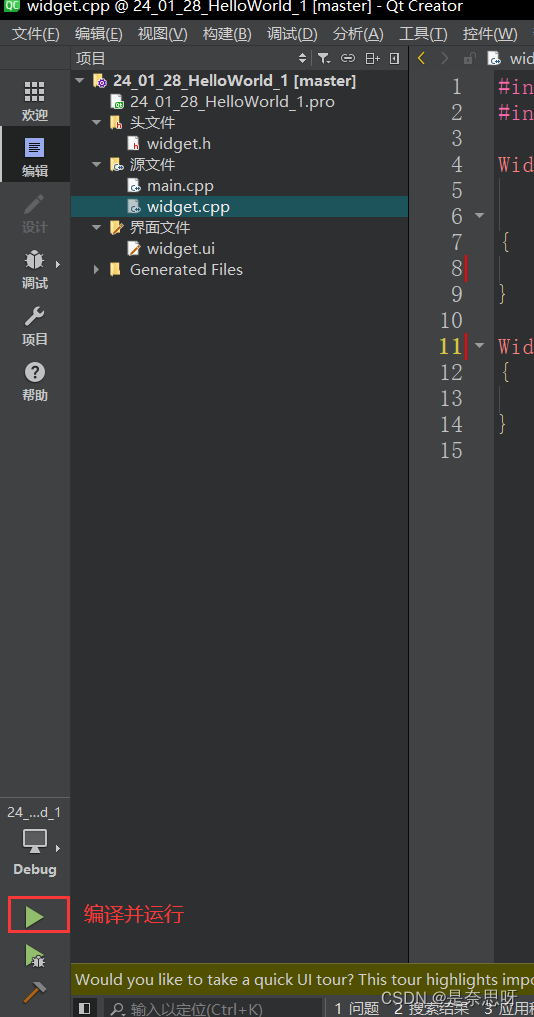Build project using the hammer icon
The image size is (534, 1017).
click(34, 992)
